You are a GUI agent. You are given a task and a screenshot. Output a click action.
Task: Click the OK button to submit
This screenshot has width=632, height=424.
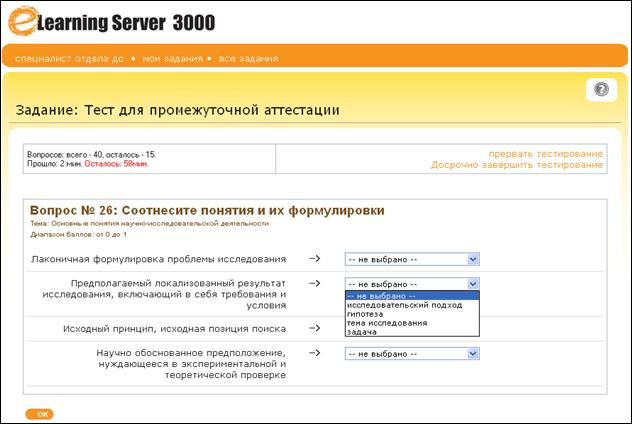pos(39,414)
